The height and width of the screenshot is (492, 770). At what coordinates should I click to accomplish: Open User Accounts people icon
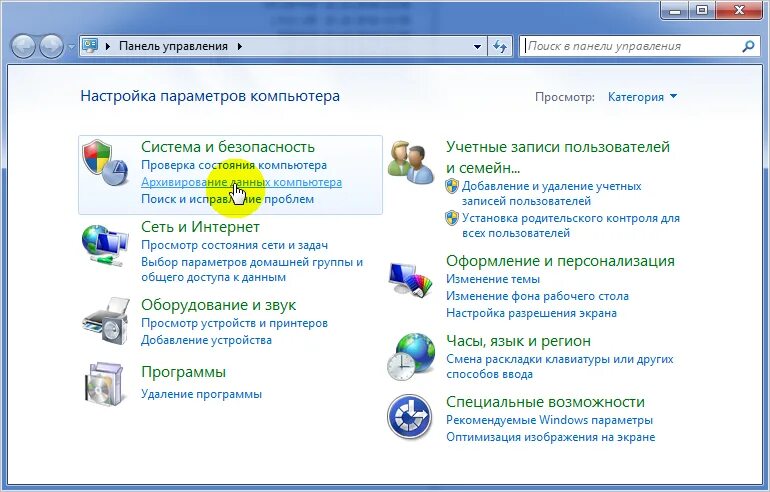point(411,163)
